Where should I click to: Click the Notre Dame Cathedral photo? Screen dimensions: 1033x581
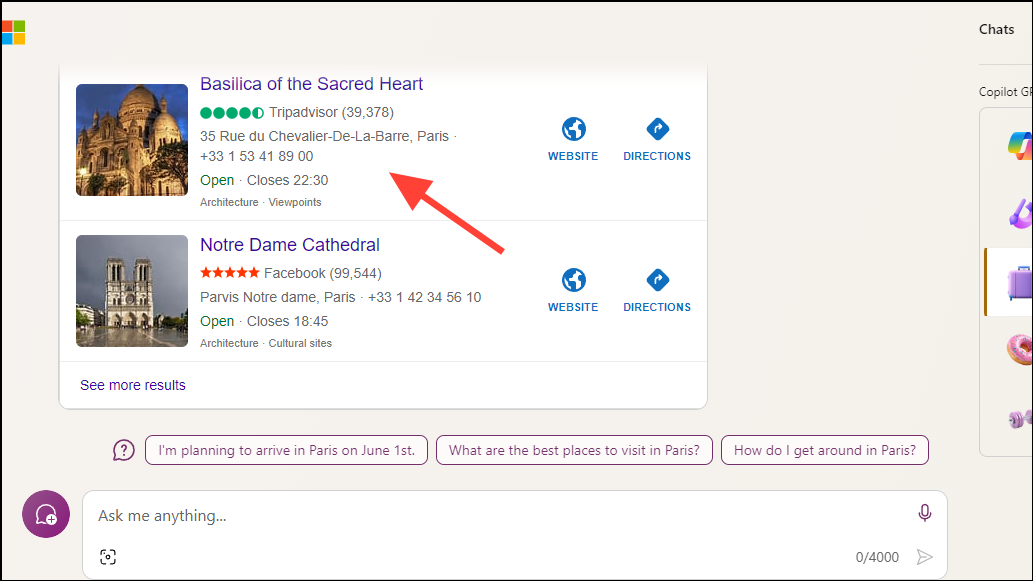[132, 290]
